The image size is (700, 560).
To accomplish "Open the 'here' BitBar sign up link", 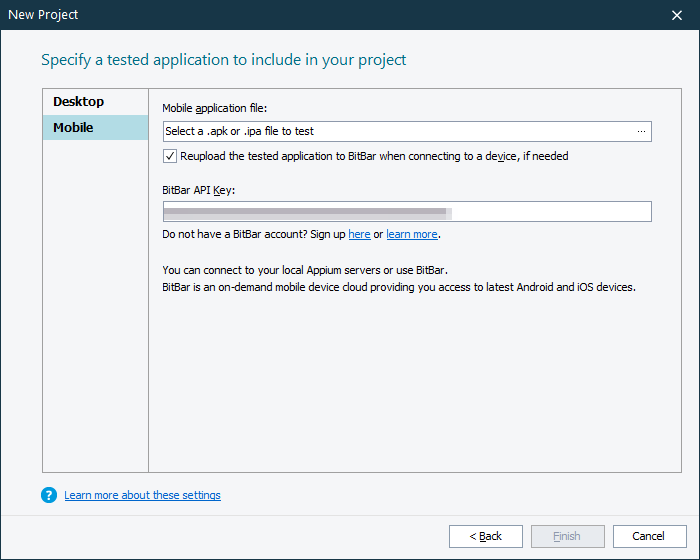I will [x=359, y=234].
